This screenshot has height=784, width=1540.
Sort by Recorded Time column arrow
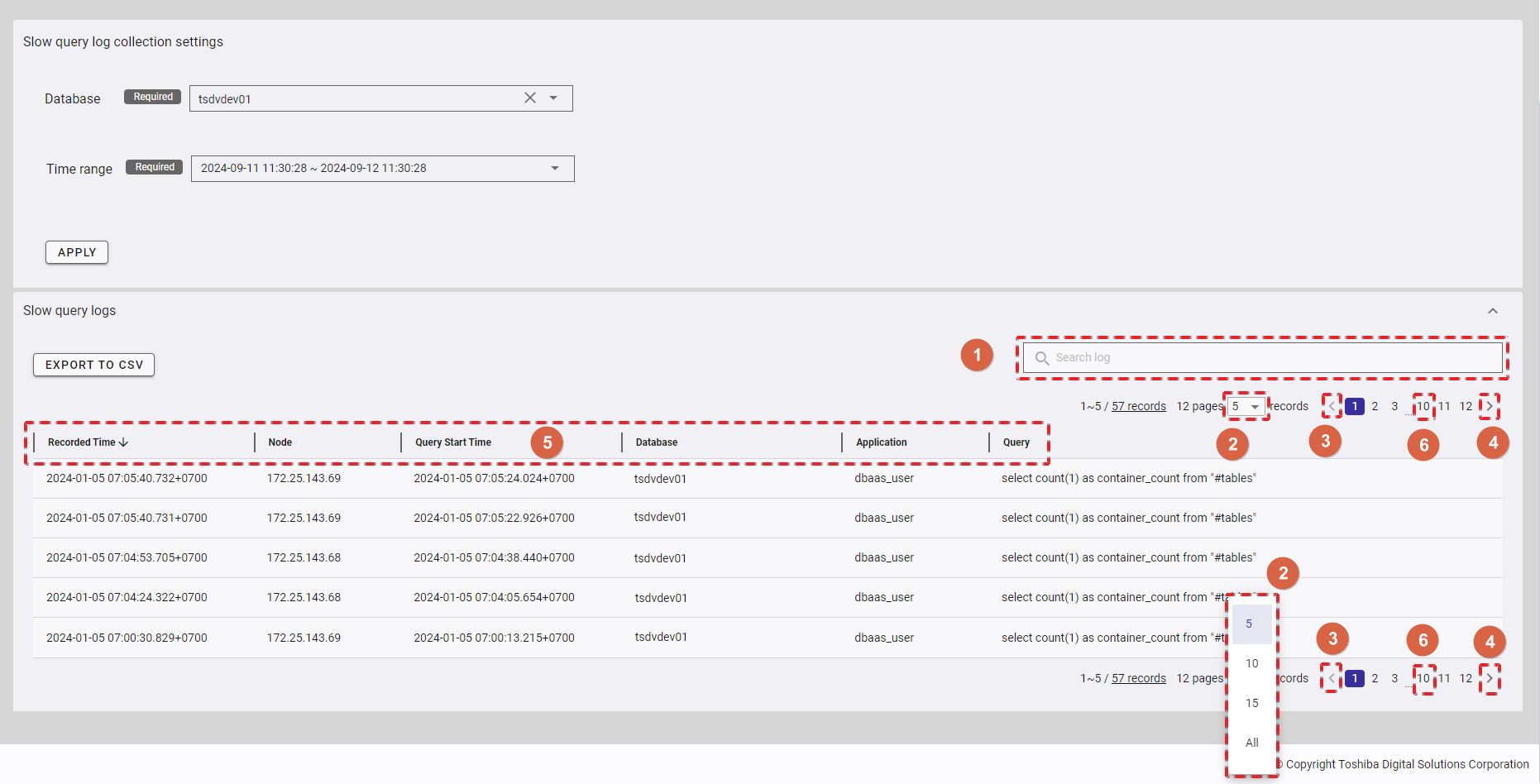(x=123, y=442)
